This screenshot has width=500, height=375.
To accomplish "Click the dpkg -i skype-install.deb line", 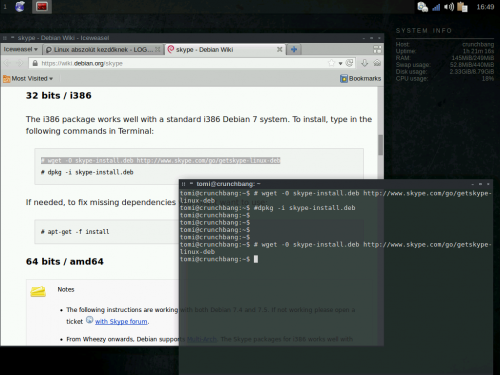I will [87, 172].
